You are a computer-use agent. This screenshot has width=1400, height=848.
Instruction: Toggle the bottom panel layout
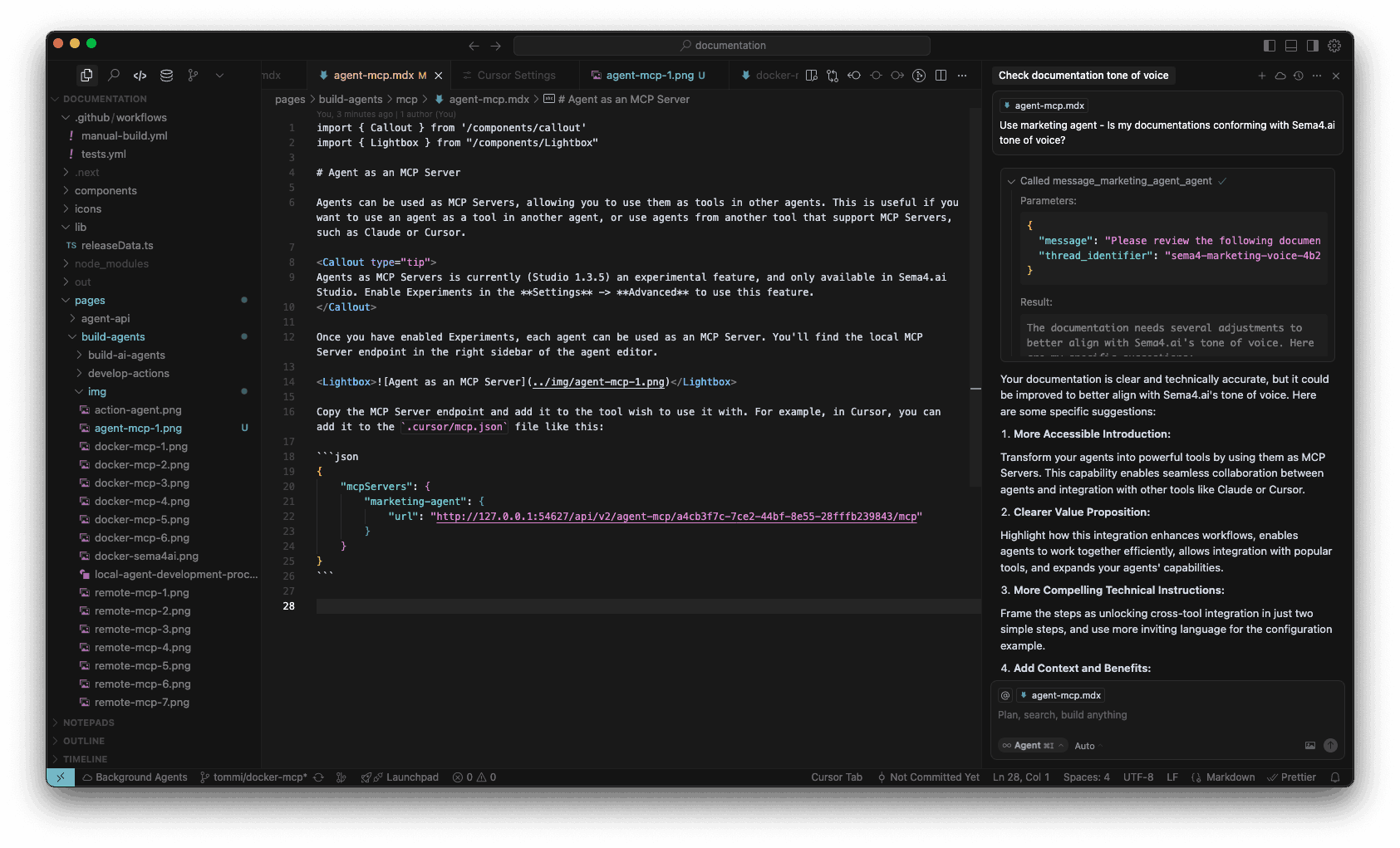1291,46
